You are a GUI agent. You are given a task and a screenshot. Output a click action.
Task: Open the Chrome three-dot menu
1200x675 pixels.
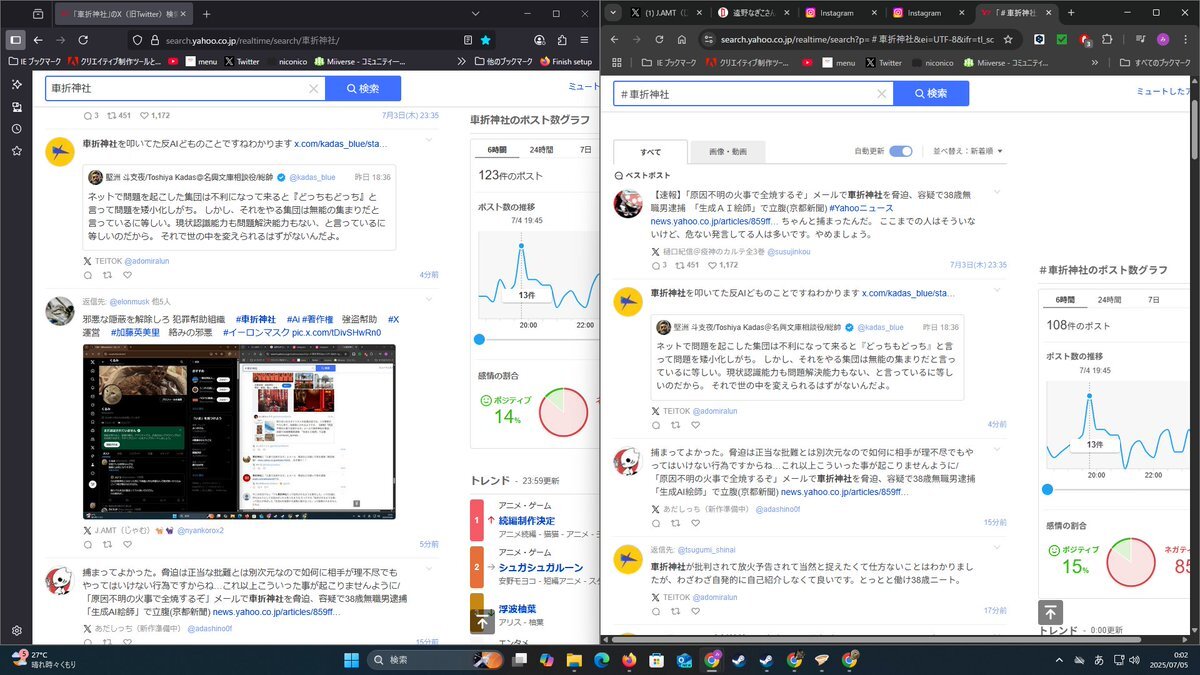(x=1185, y=39)
